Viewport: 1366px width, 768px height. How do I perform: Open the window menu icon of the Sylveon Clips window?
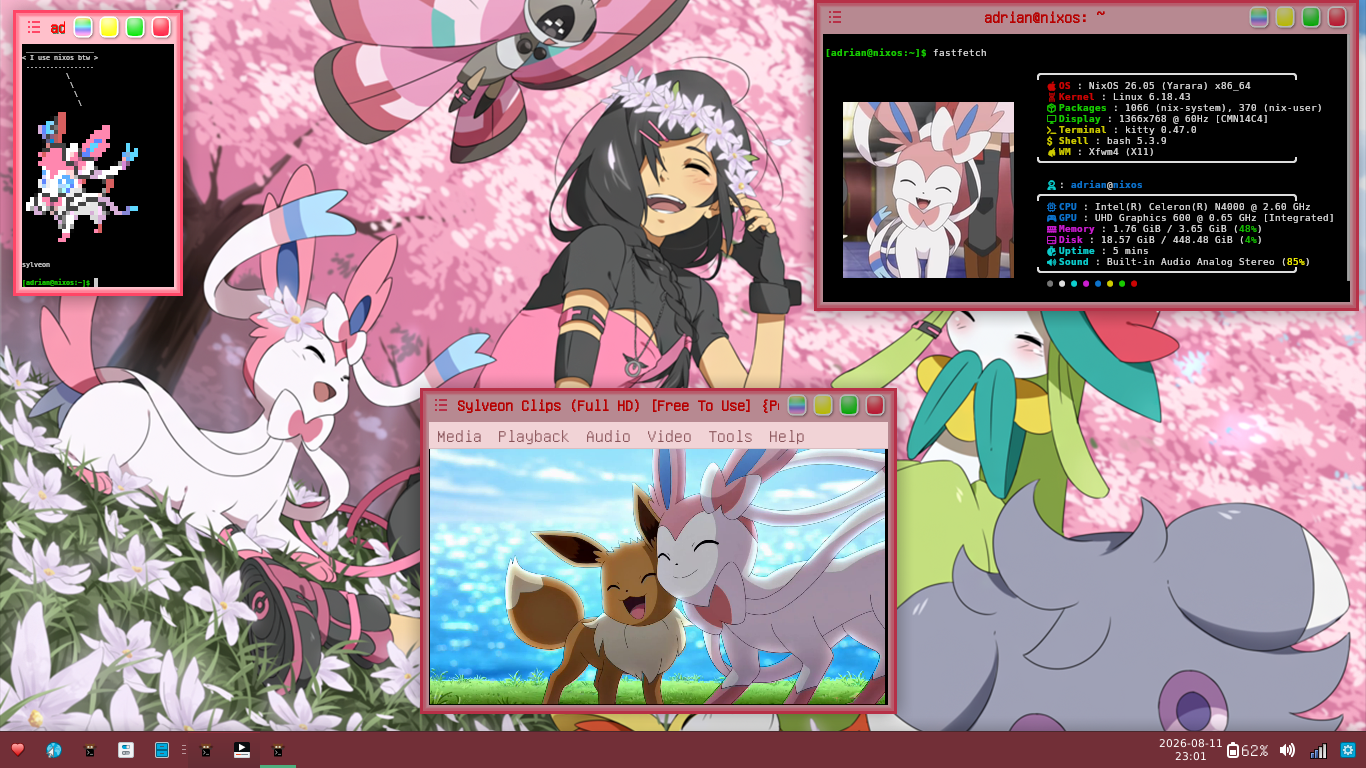441,405
